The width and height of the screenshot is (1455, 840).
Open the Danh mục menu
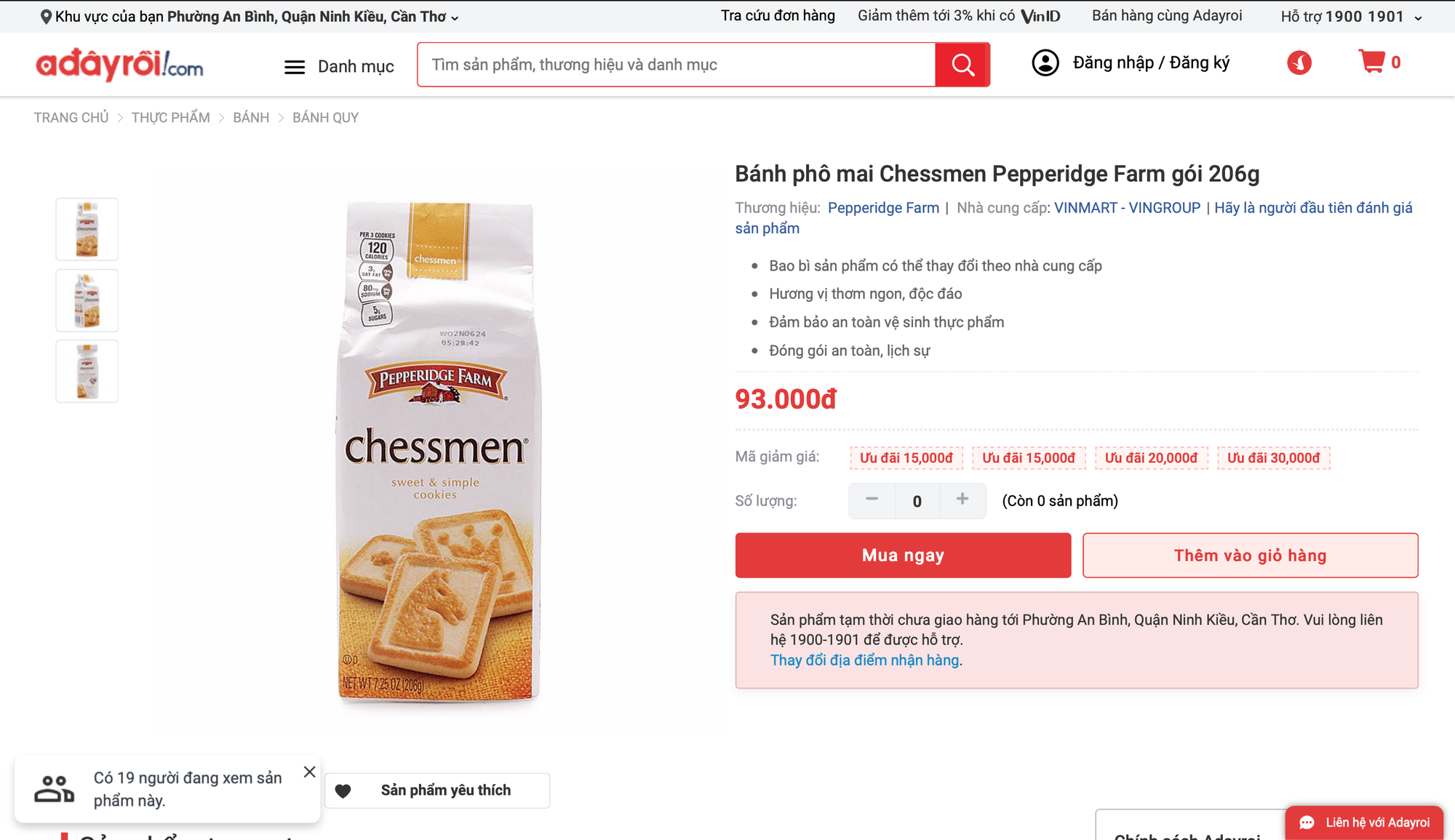[x=338, y=66]
